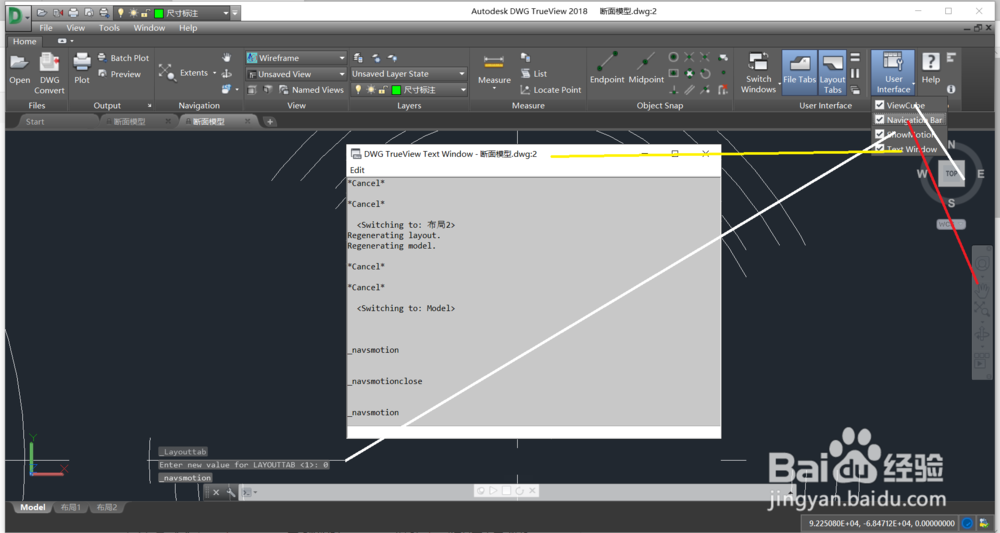Expand the Output panel dialog launcher arrow

point(150,106)
